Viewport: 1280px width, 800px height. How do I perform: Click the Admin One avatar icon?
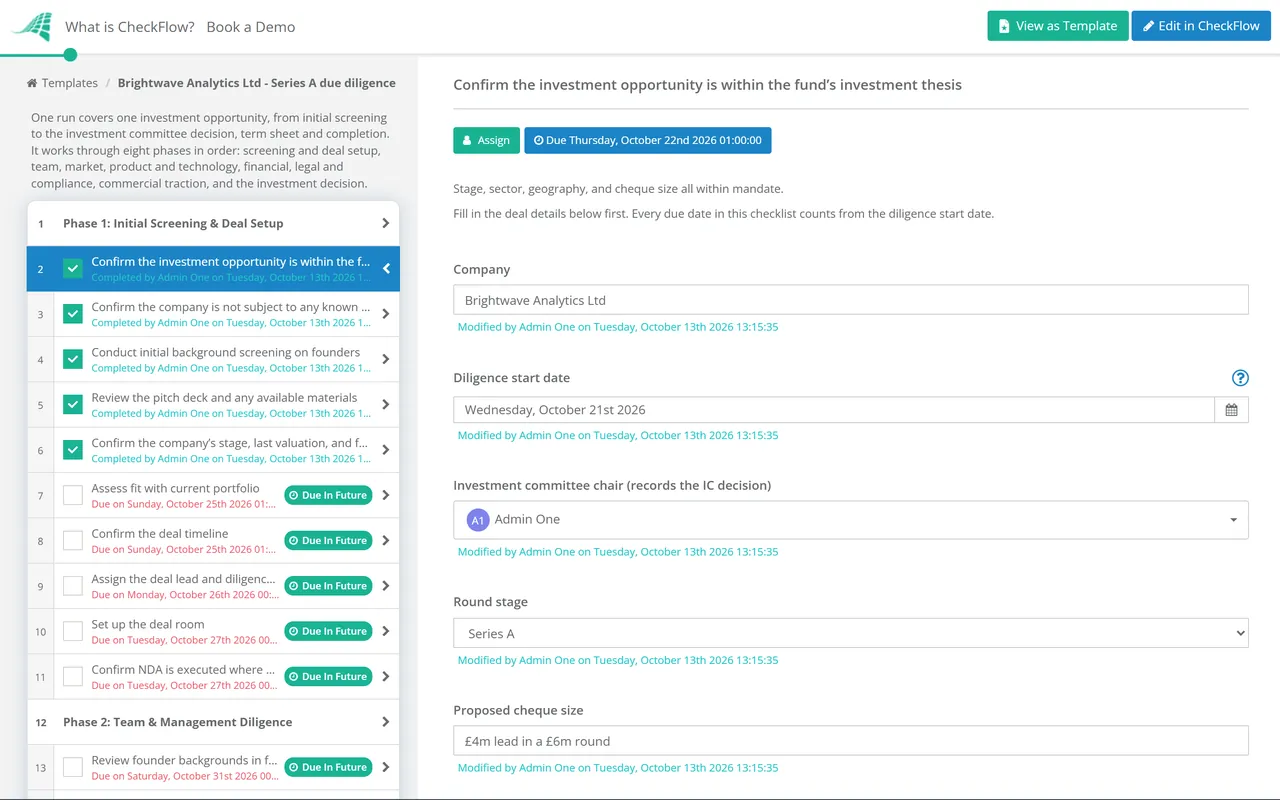click(x=478, y=520)
